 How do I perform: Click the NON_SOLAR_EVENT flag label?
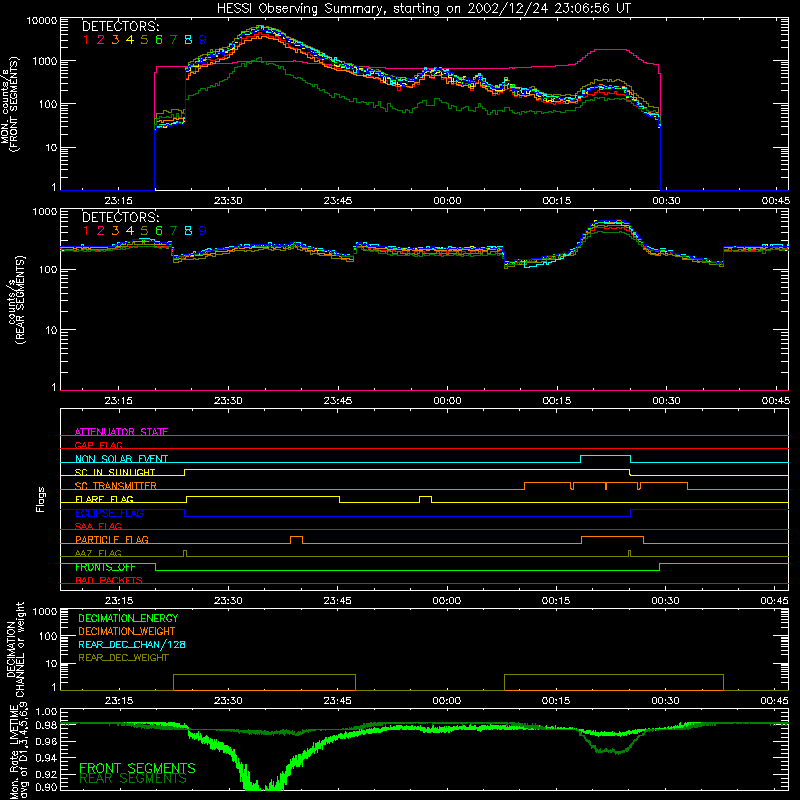tap(121, 459)
